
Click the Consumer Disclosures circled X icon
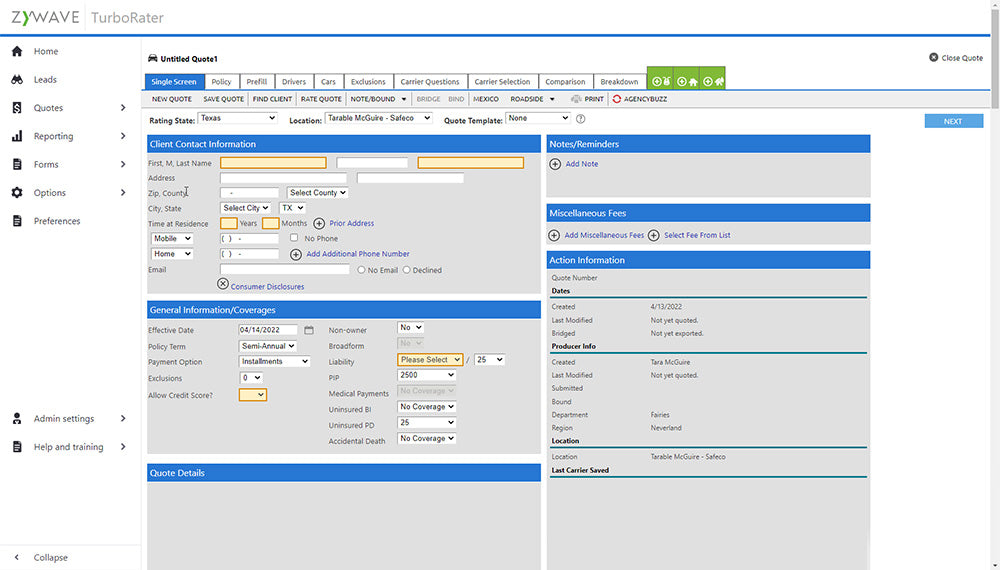point(223,285)
